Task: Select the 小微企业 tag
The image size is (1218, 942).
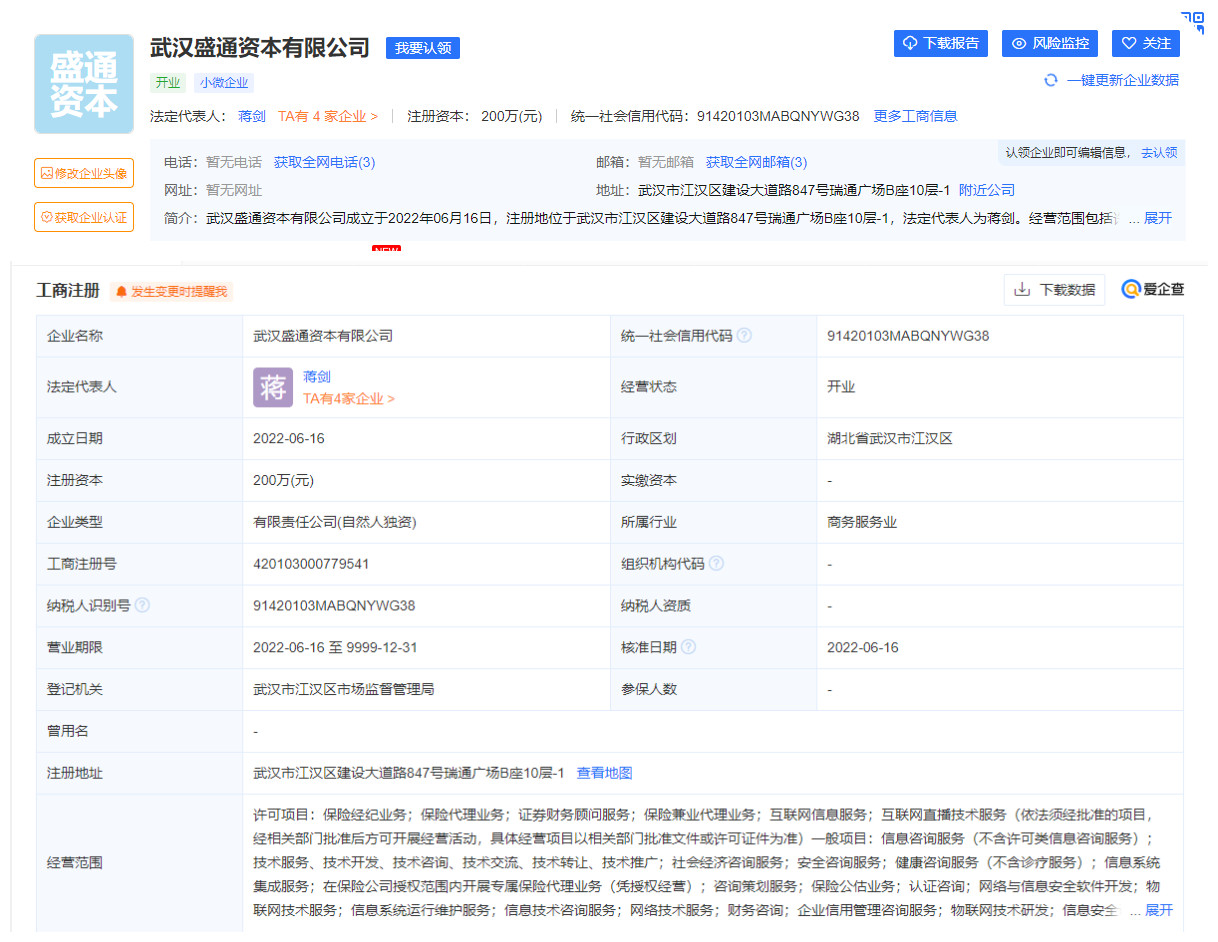Action: pos(224,83)
